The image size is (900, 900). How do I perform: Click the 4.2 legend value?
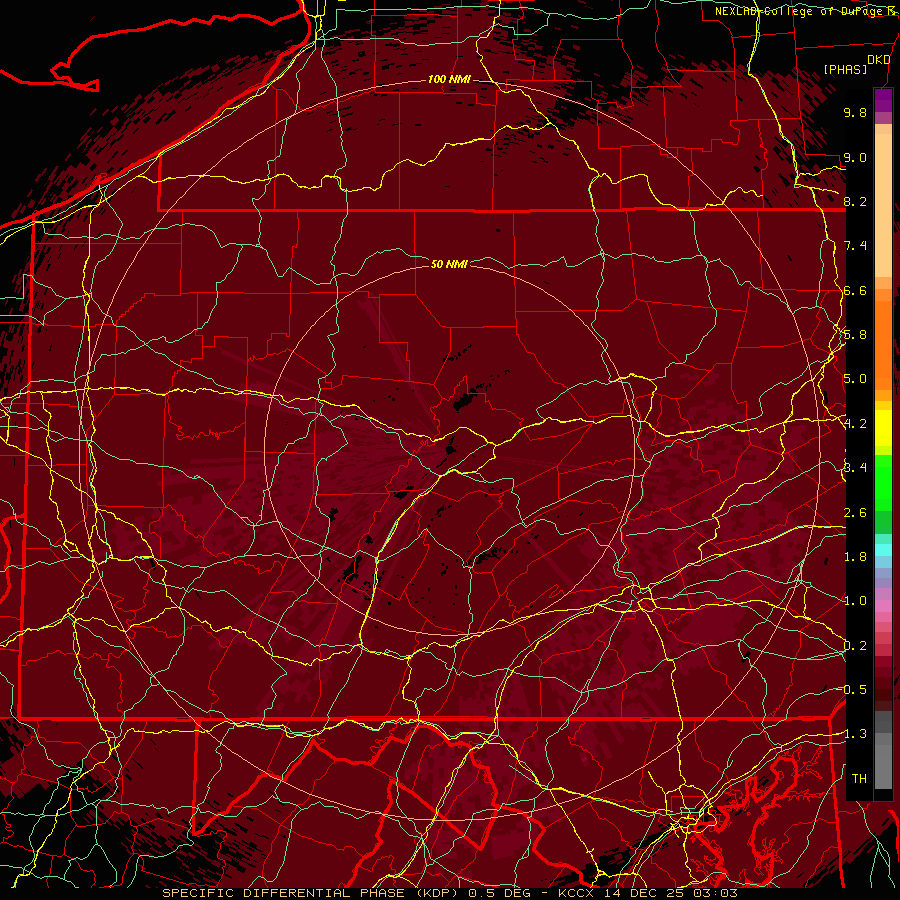coord(855,424)
